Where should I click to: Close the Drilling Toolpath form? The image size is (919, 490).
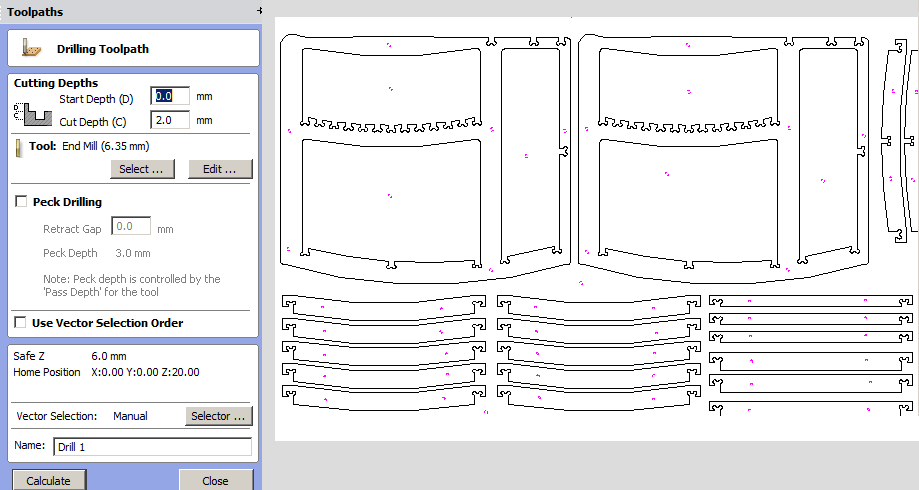216,480
